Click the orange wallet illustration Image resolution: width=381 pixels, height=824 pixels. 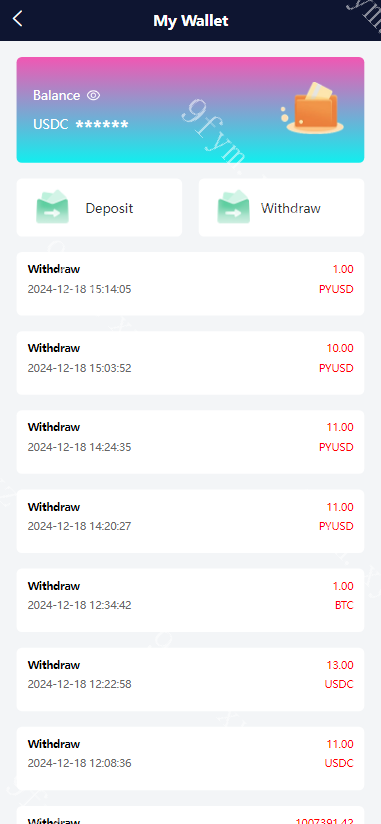tap(313, 108)
